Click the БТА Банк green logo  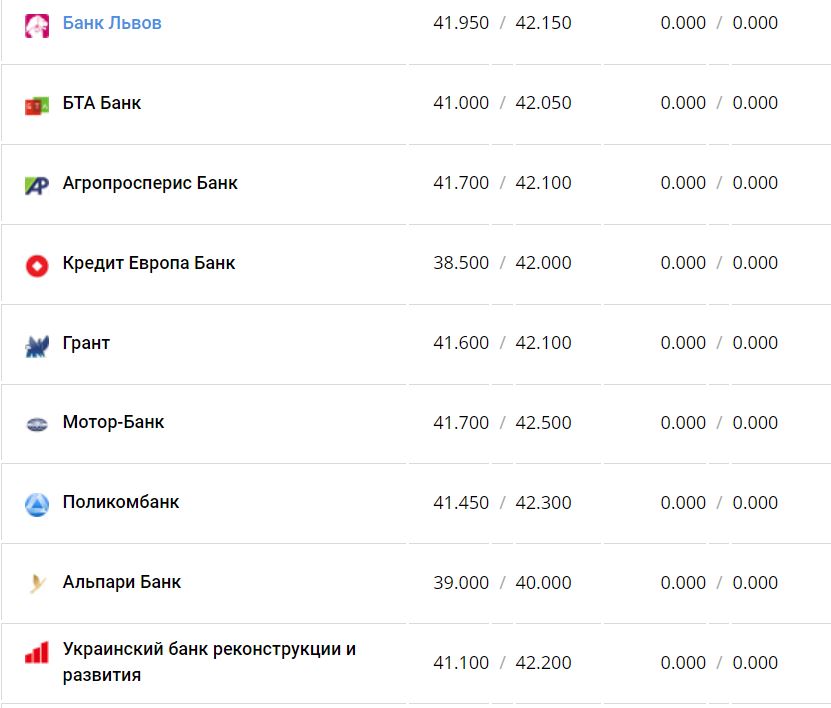point(38,102)
